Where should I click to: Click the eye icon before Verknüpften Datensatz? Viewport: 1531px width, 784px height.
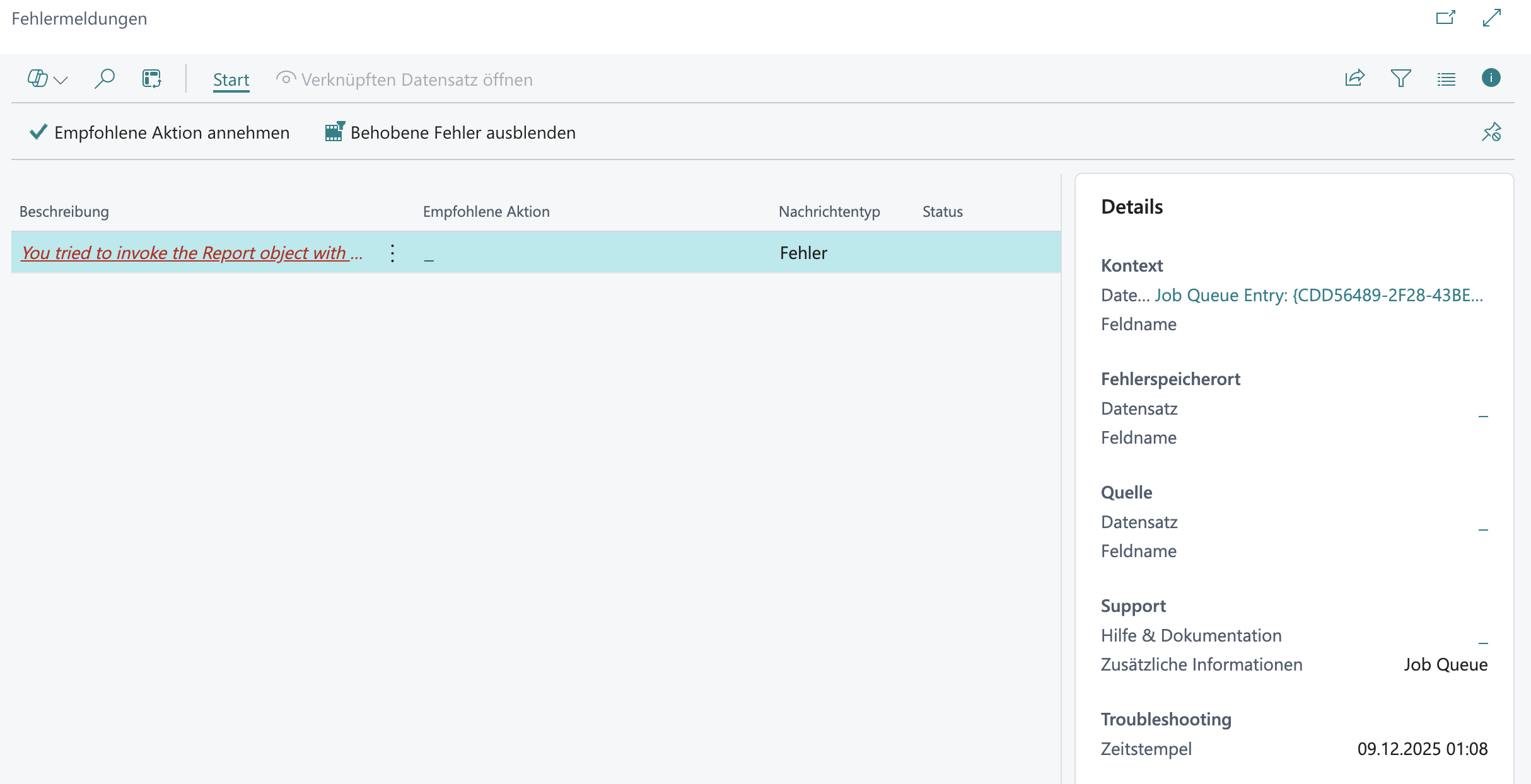[x=286, y=79]
